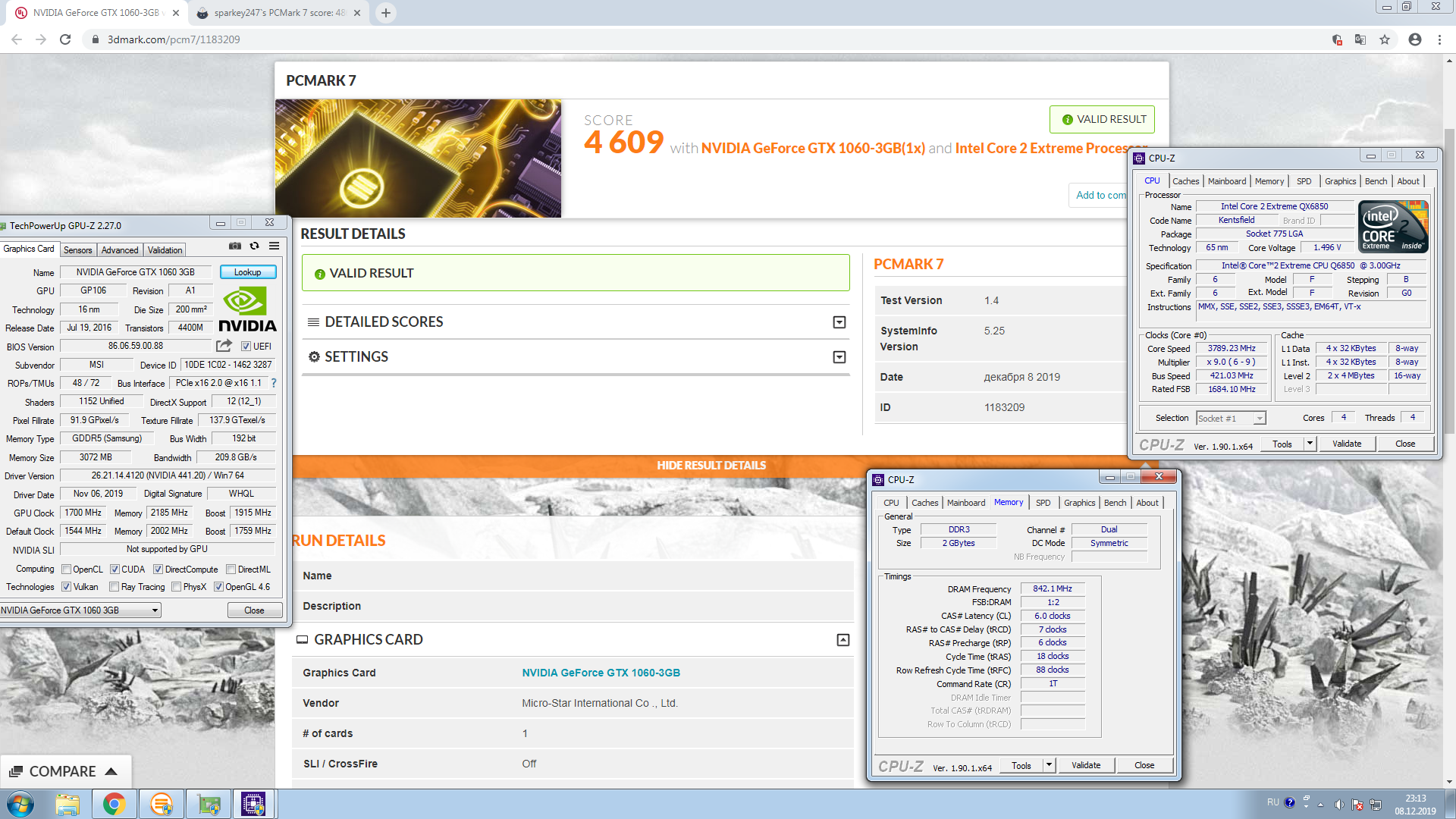Toggle the OpenCL checkbox
This screenshot has height=819, width=1456.
67,570
